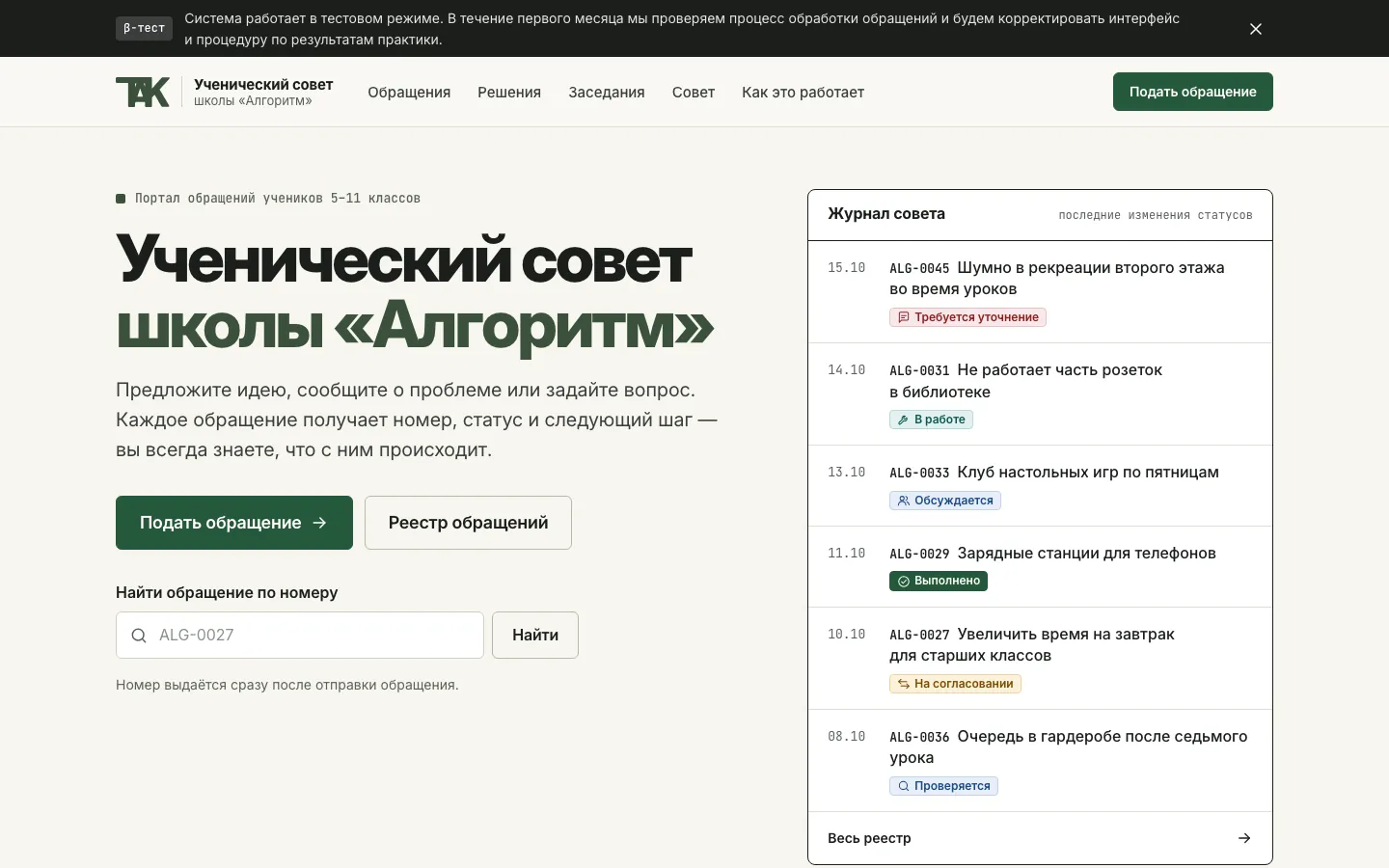Open Реестр обращений

468,523
